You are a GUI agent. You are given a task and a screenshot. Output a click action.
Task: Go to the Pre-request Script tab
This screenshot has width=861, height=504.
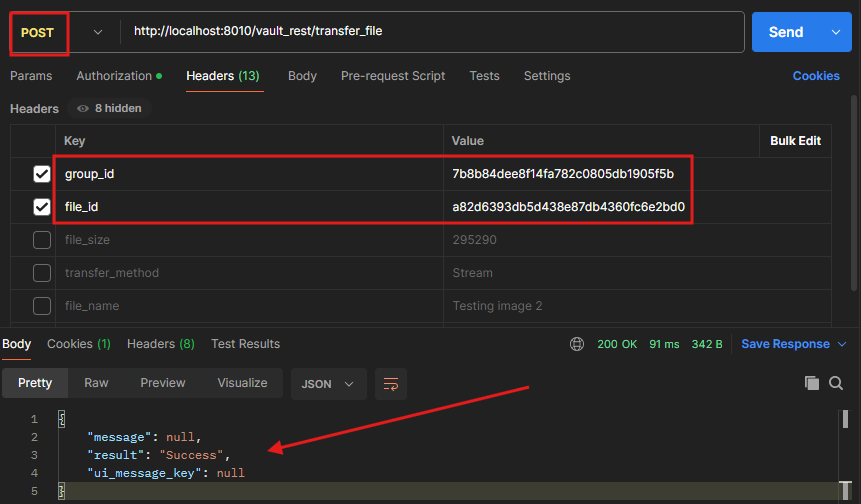[393, 76]
